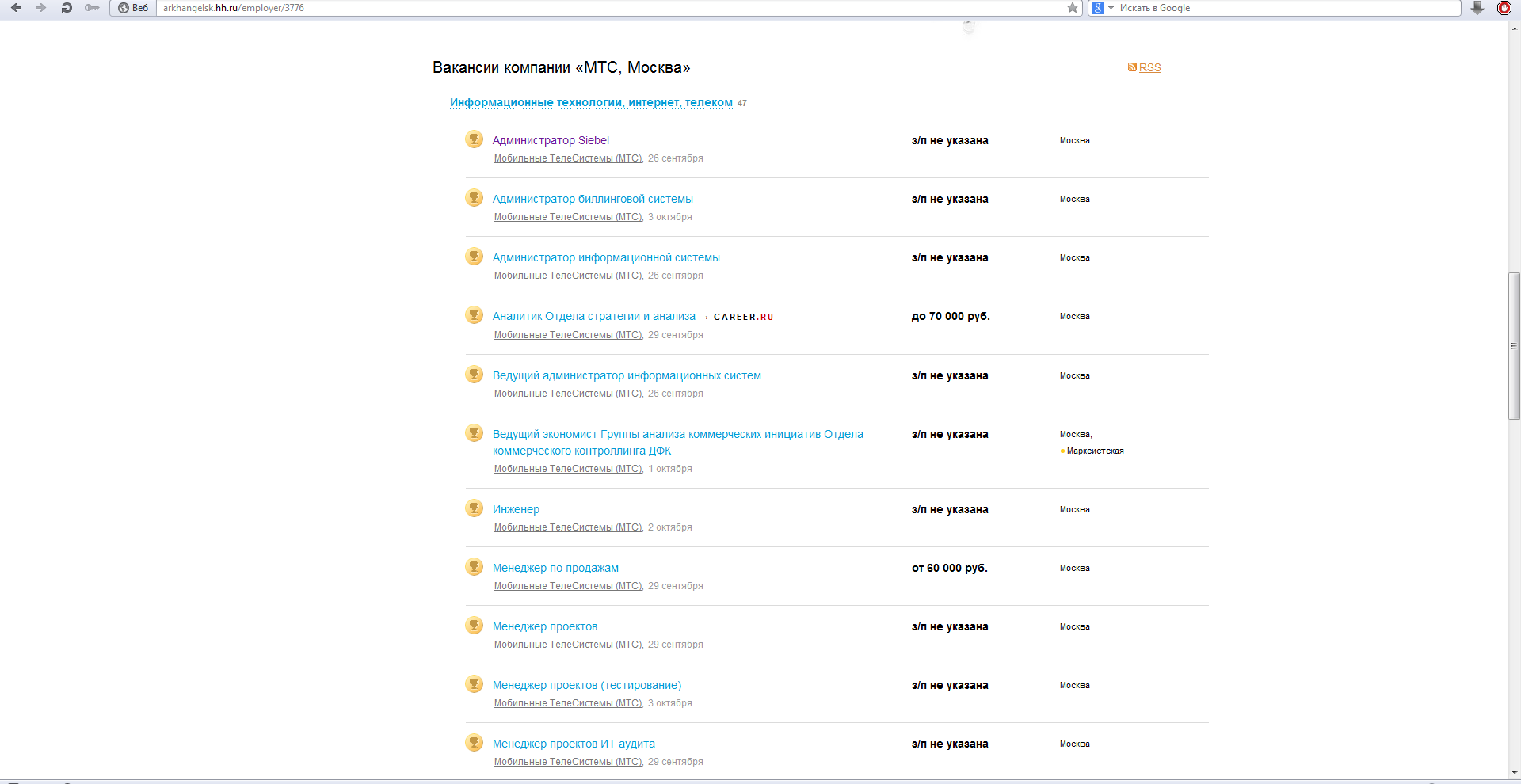
Task: Click trophy icon beside 'Администратор биллинговой системы'
Action: pos(474,198)
